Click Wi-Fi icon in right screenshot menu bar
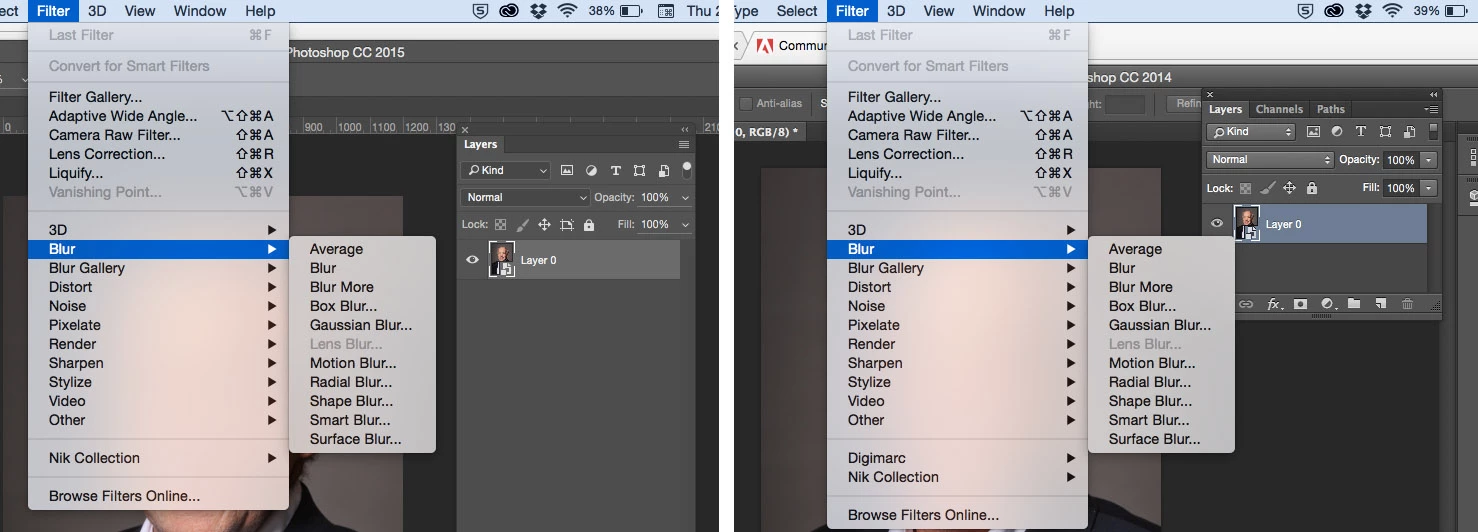 (1392, 11)
